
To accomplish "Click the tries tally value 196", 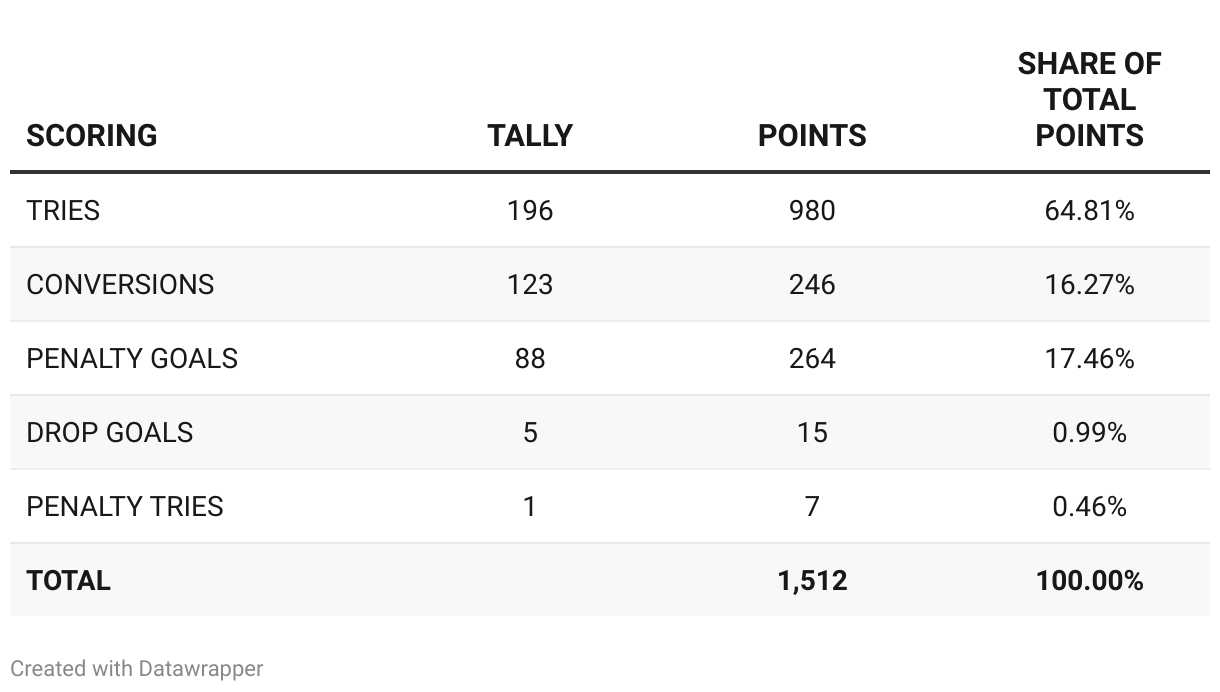I will click(529, 211).
